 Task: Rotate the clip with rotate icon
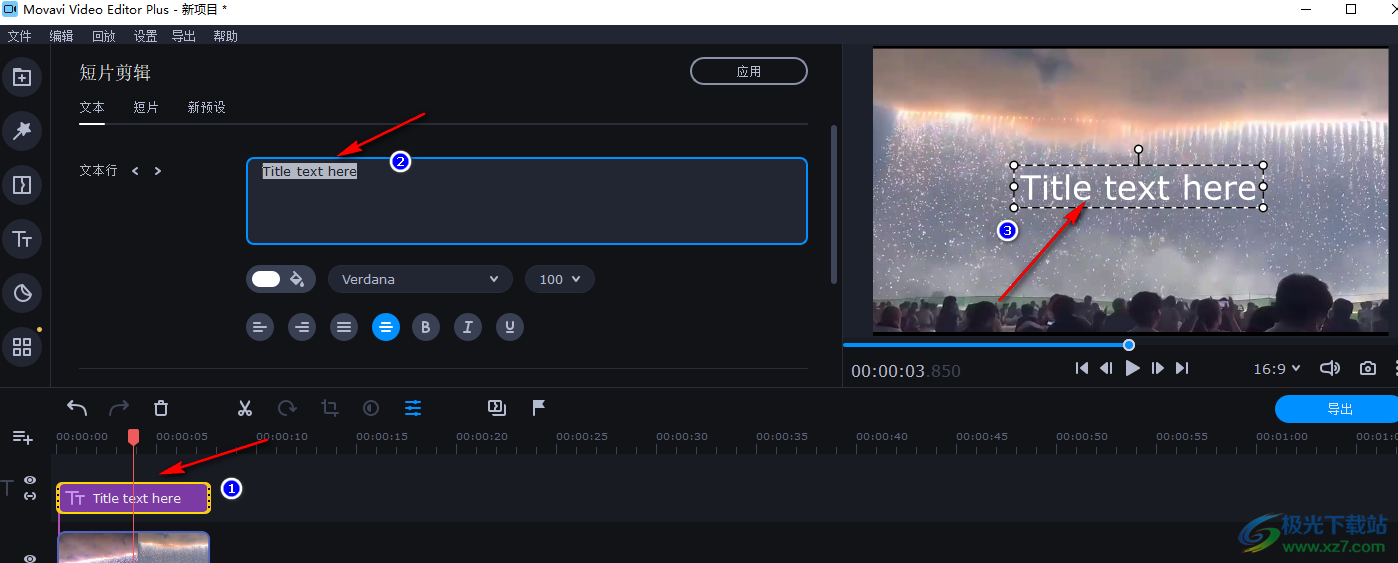[287, 408]
